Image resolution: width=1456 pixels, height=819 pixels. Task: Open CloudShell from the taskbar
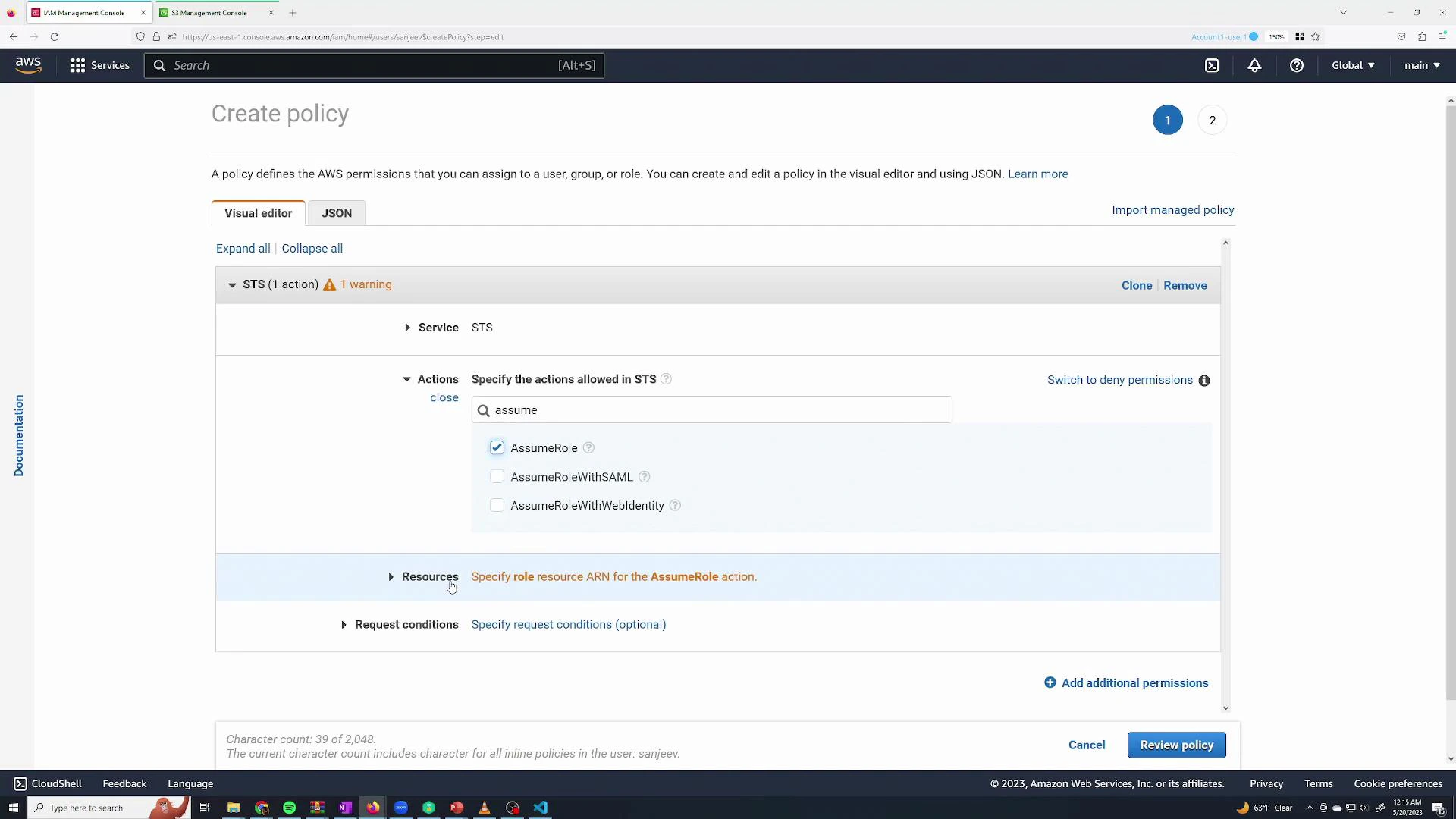[x=48, y=783]
